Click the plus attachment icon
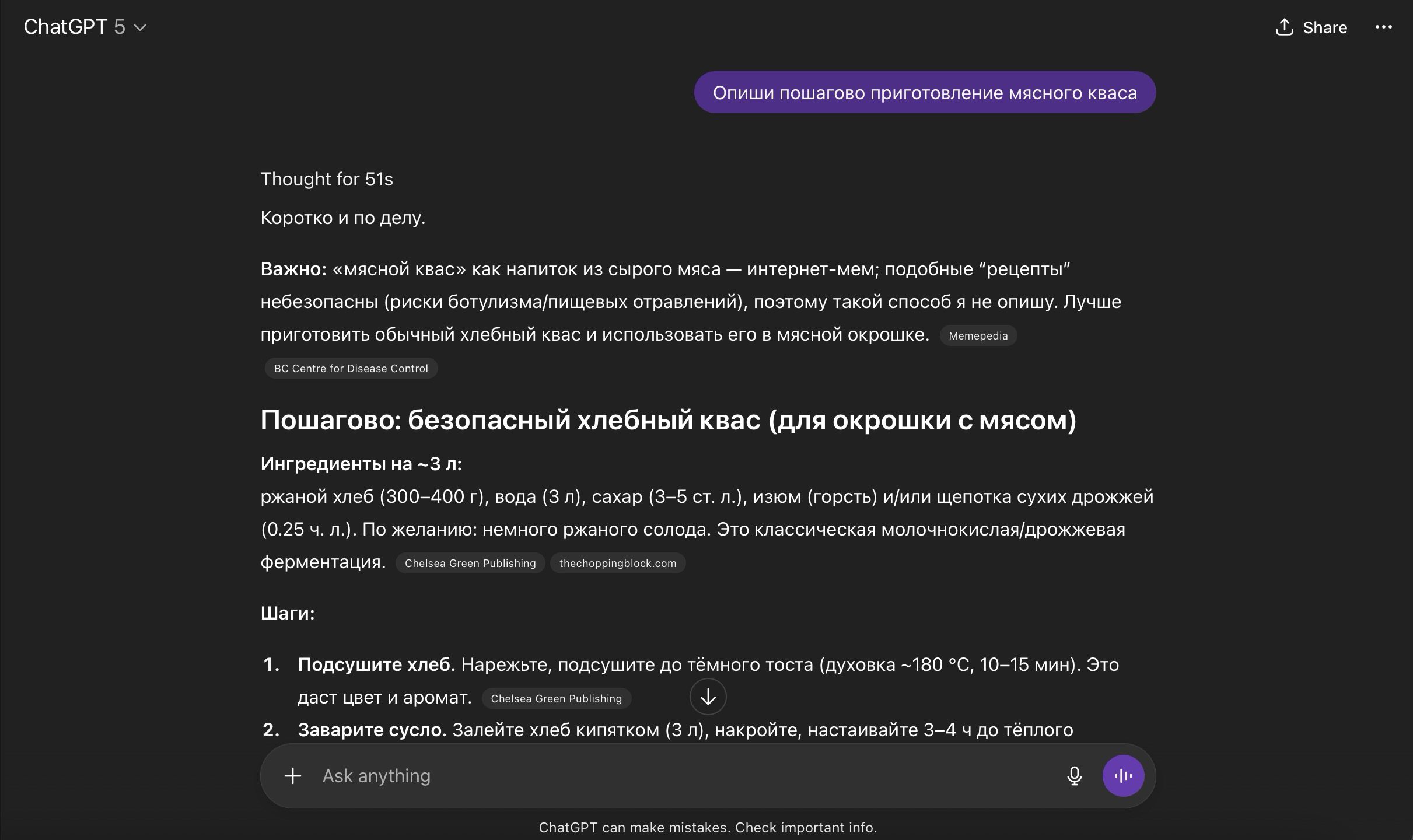1413x840 pixels. tap(293, 776)
